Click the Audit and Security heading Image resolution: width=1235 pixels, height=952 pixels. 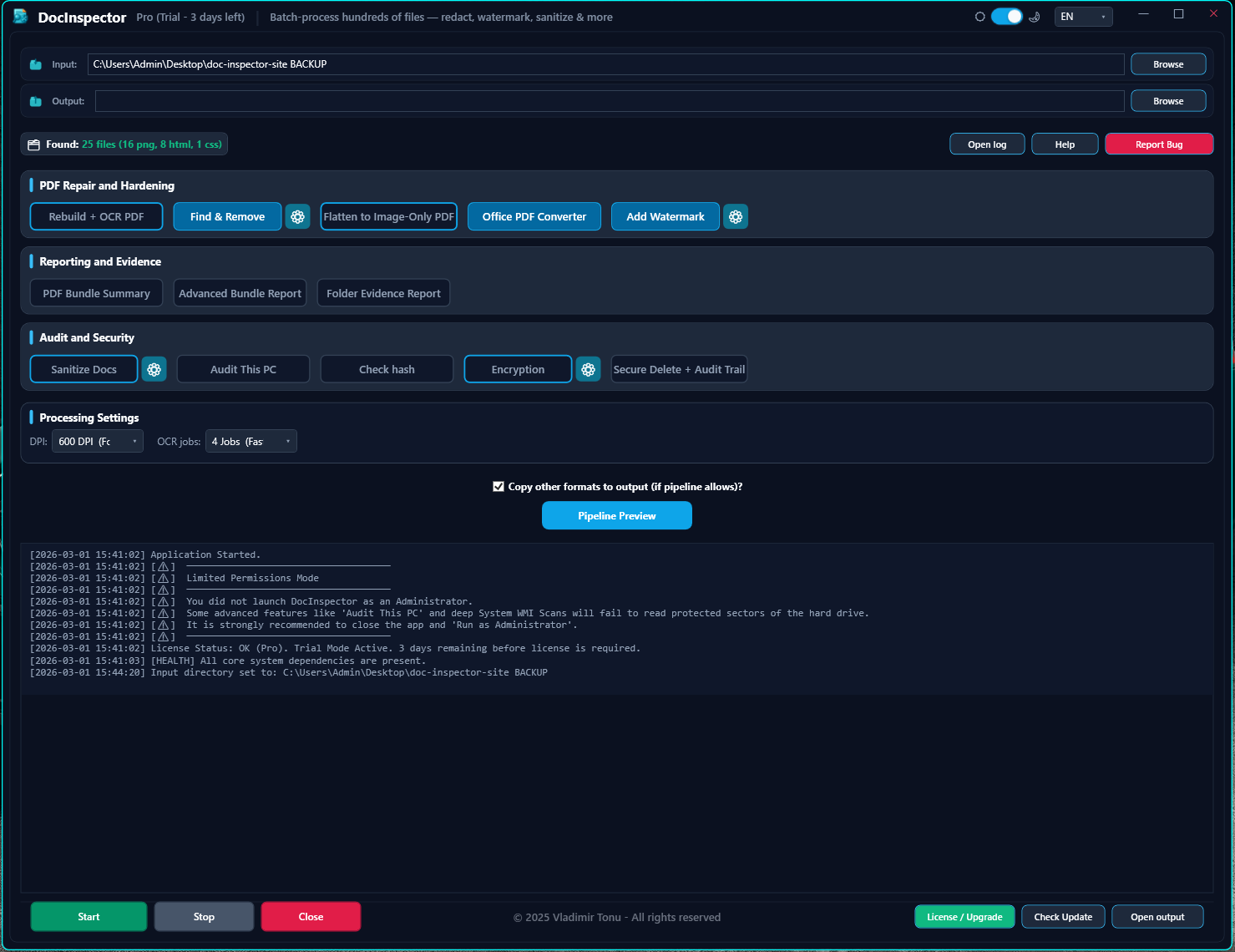pos(87,337)
